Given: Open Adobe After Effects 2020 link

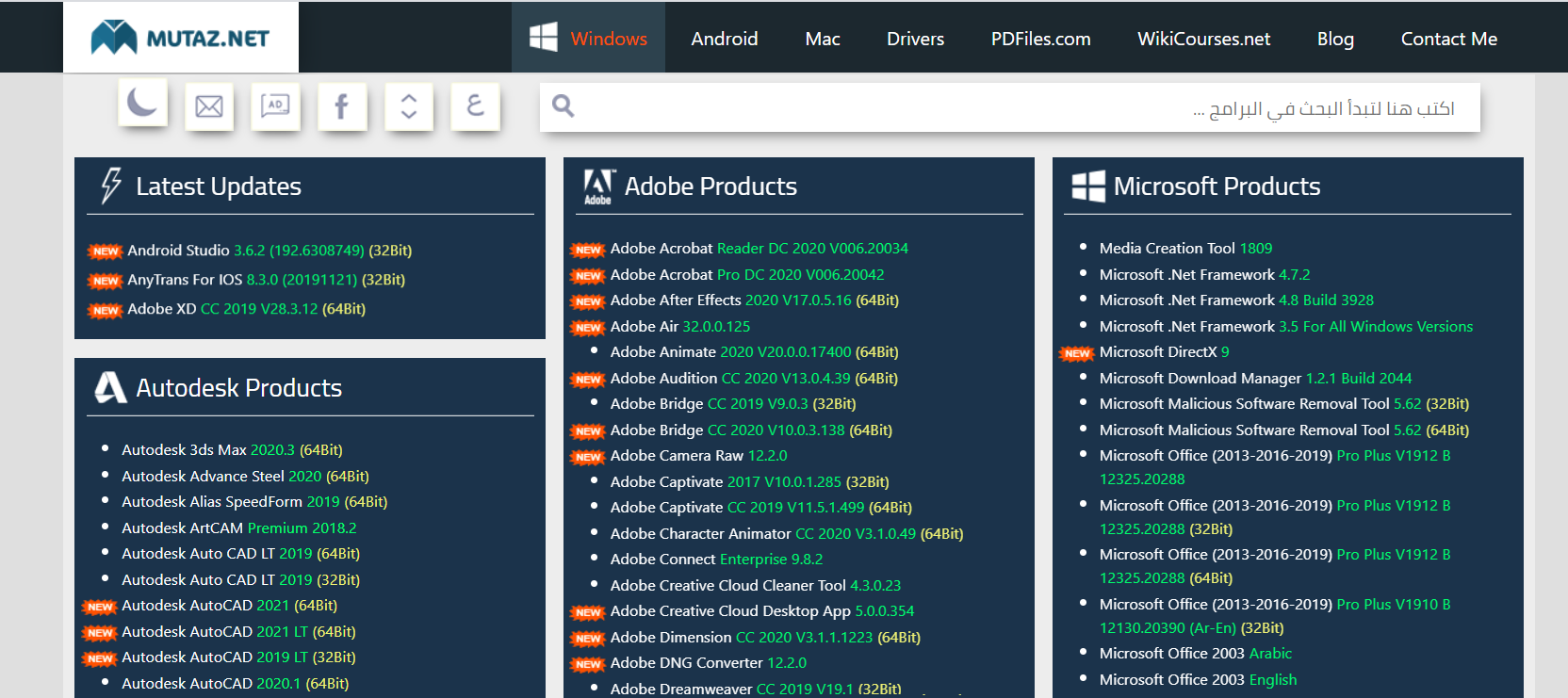Looking at the screenshot, I should (755, 300).
